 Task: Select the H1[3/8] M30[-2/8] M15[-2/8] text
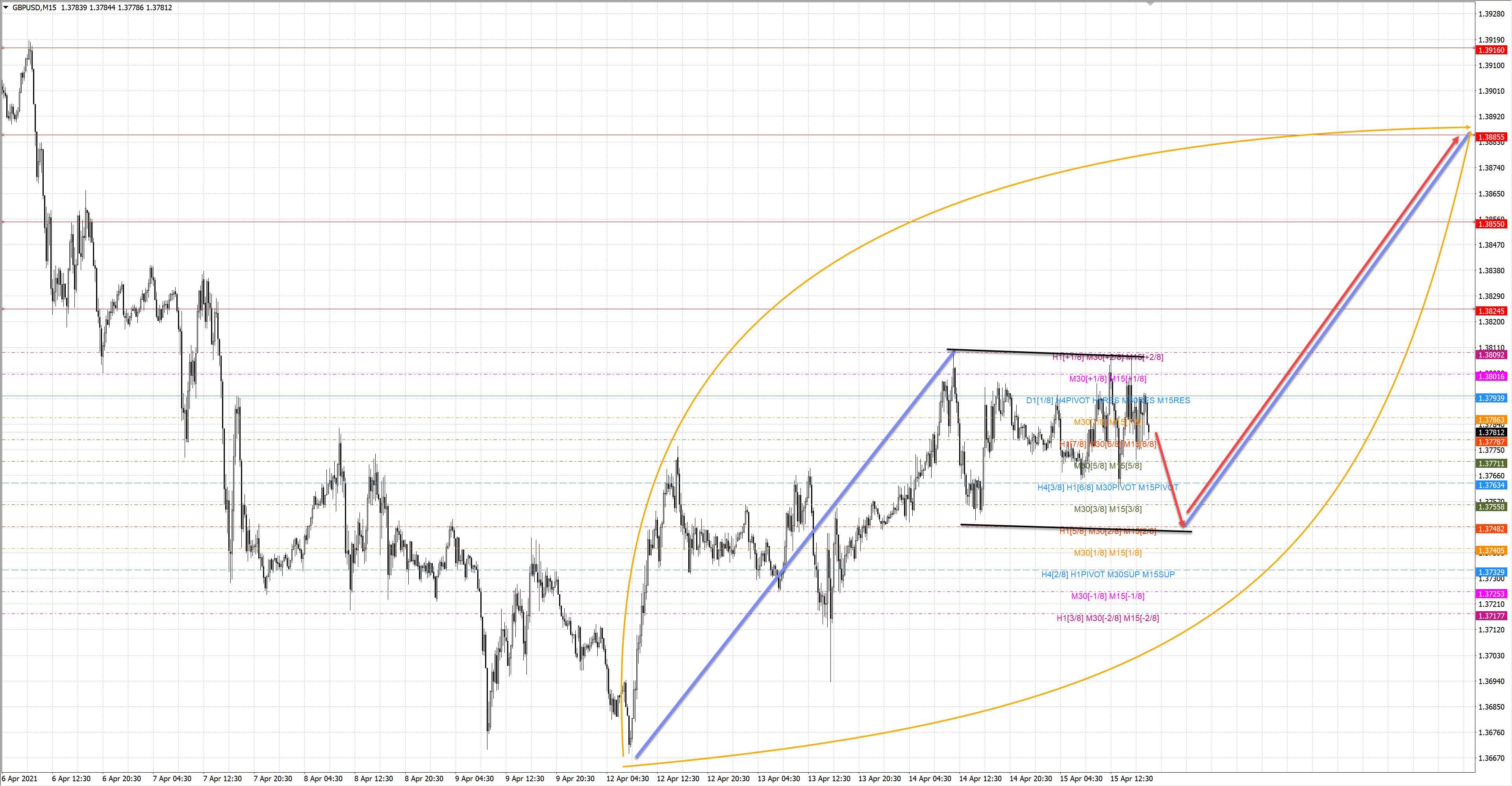tap(1108, 618)
